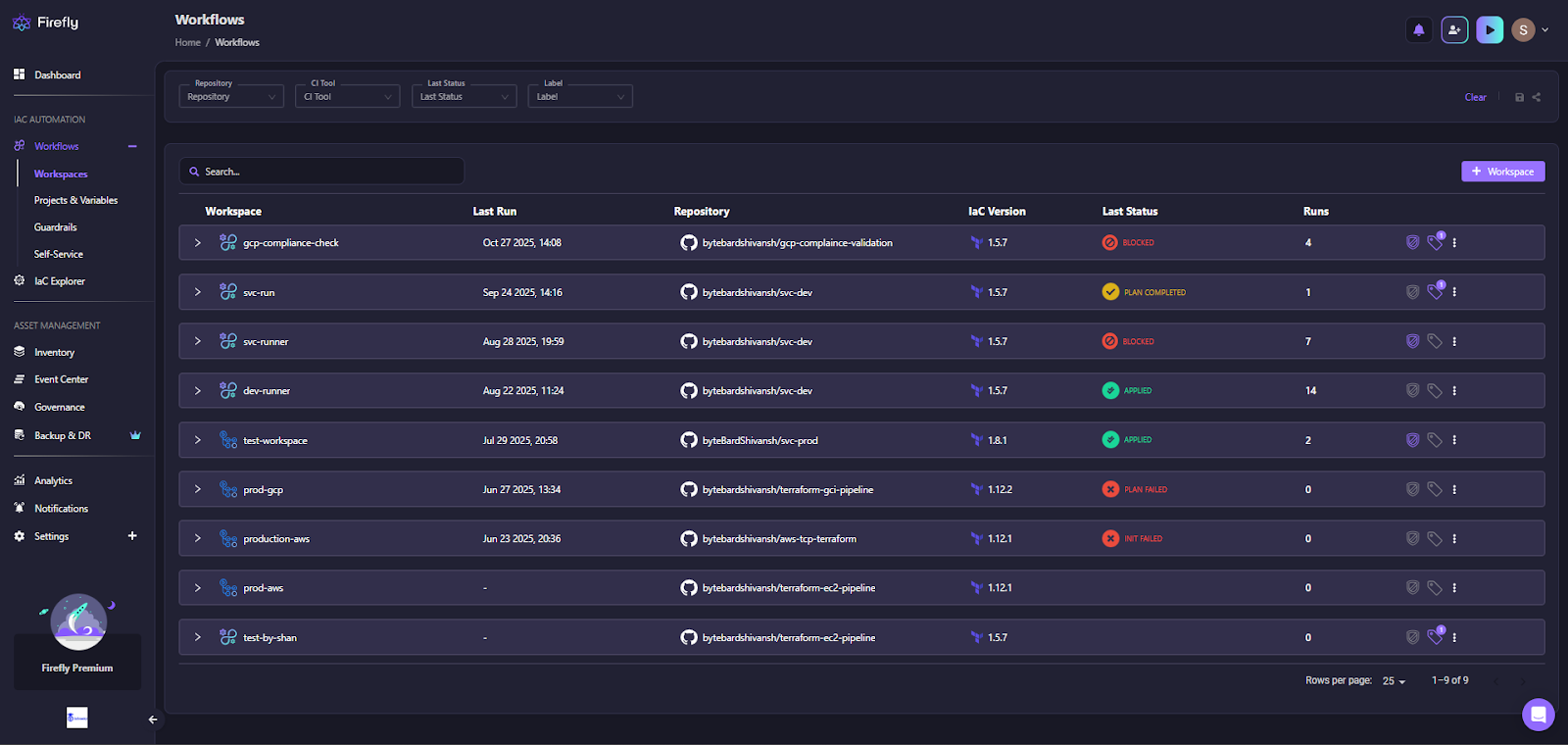
Task: Click the Firefly logo
Action: [45, 23]
